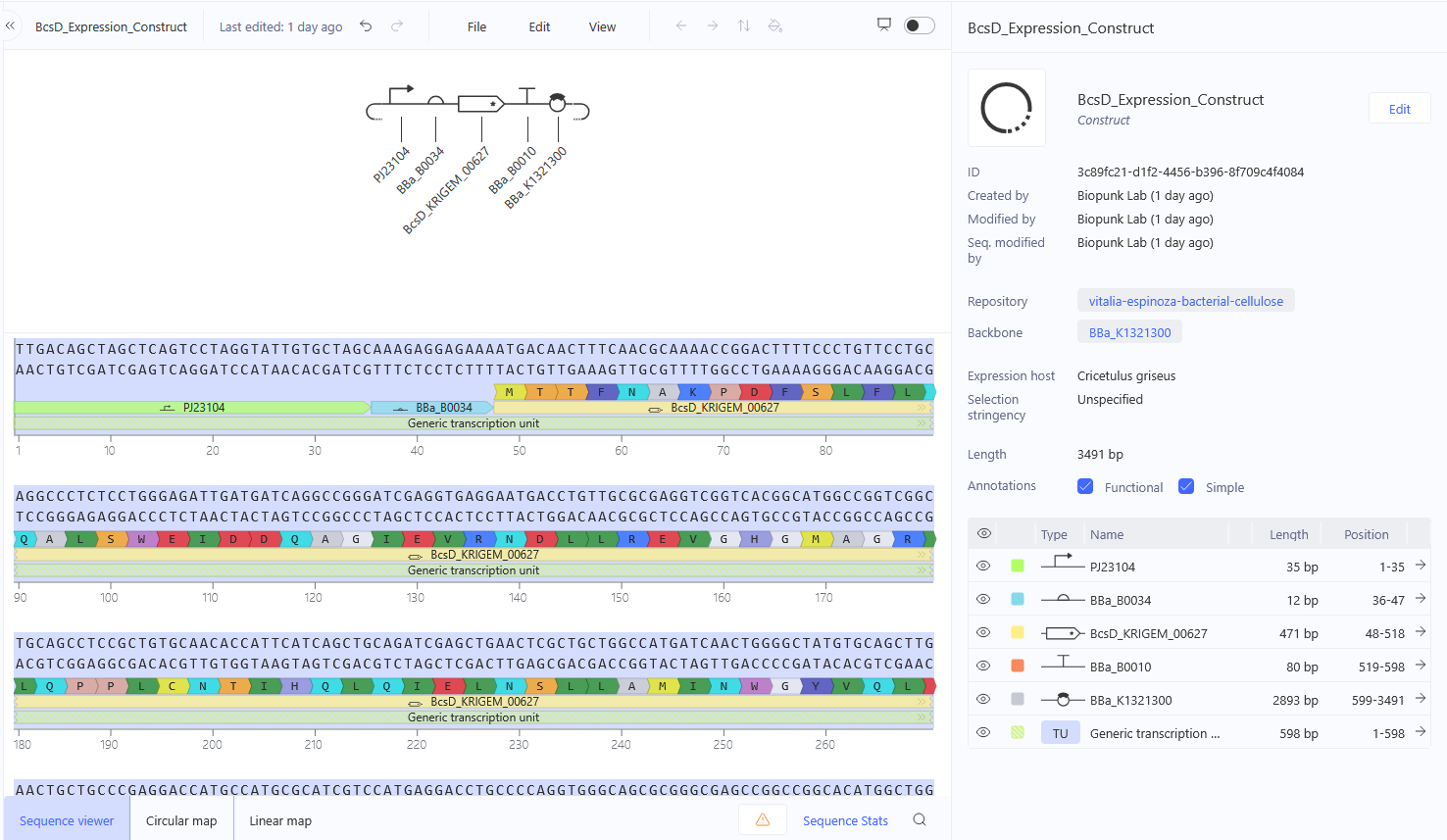This screenshot has width=1447, height=840.
Task: Click the paint bucket icon in toolbar
Action: [x=775, y=25]
